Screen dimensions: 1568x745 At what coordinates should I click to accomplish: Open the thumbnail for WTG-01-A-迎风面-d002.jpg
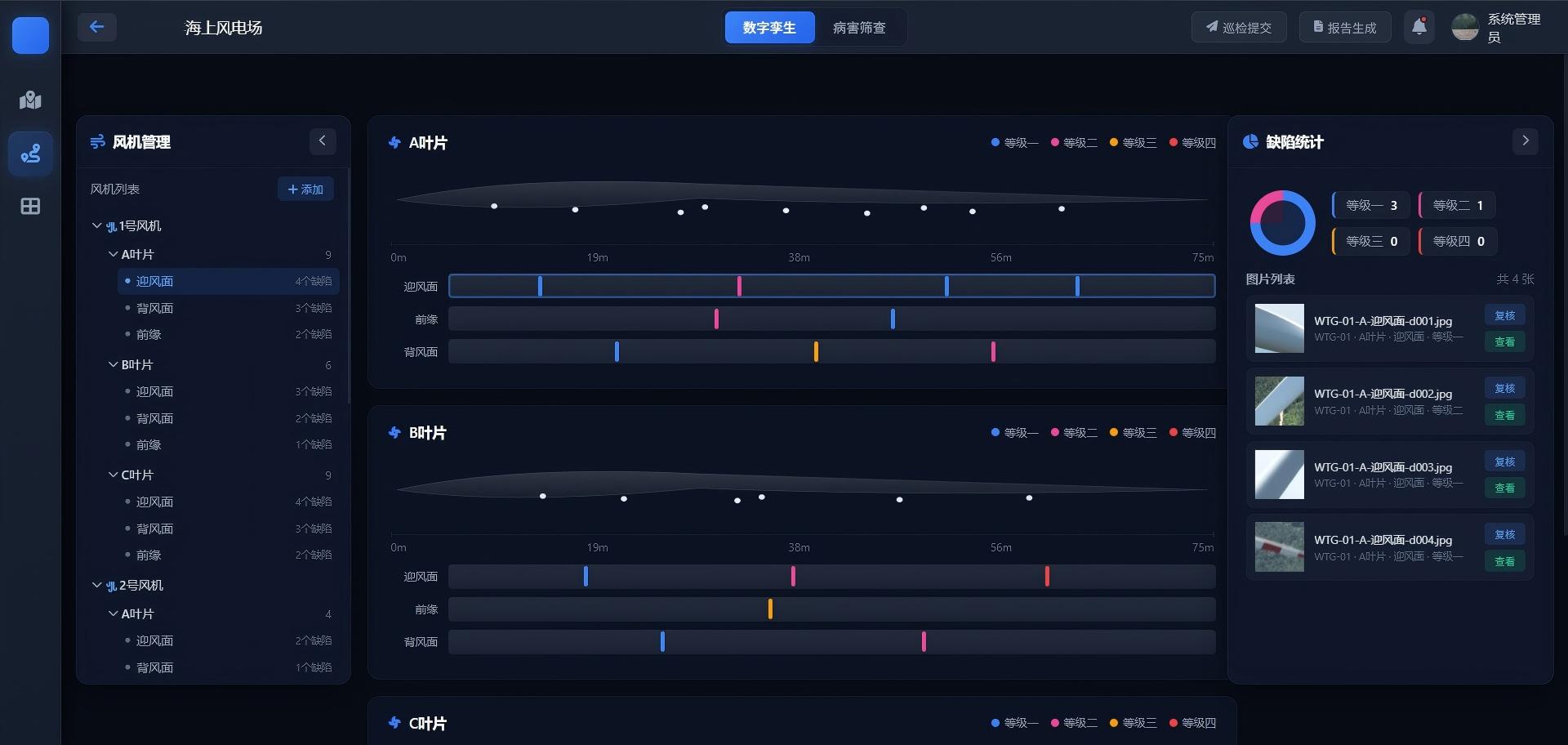[x=1279, y=401]
